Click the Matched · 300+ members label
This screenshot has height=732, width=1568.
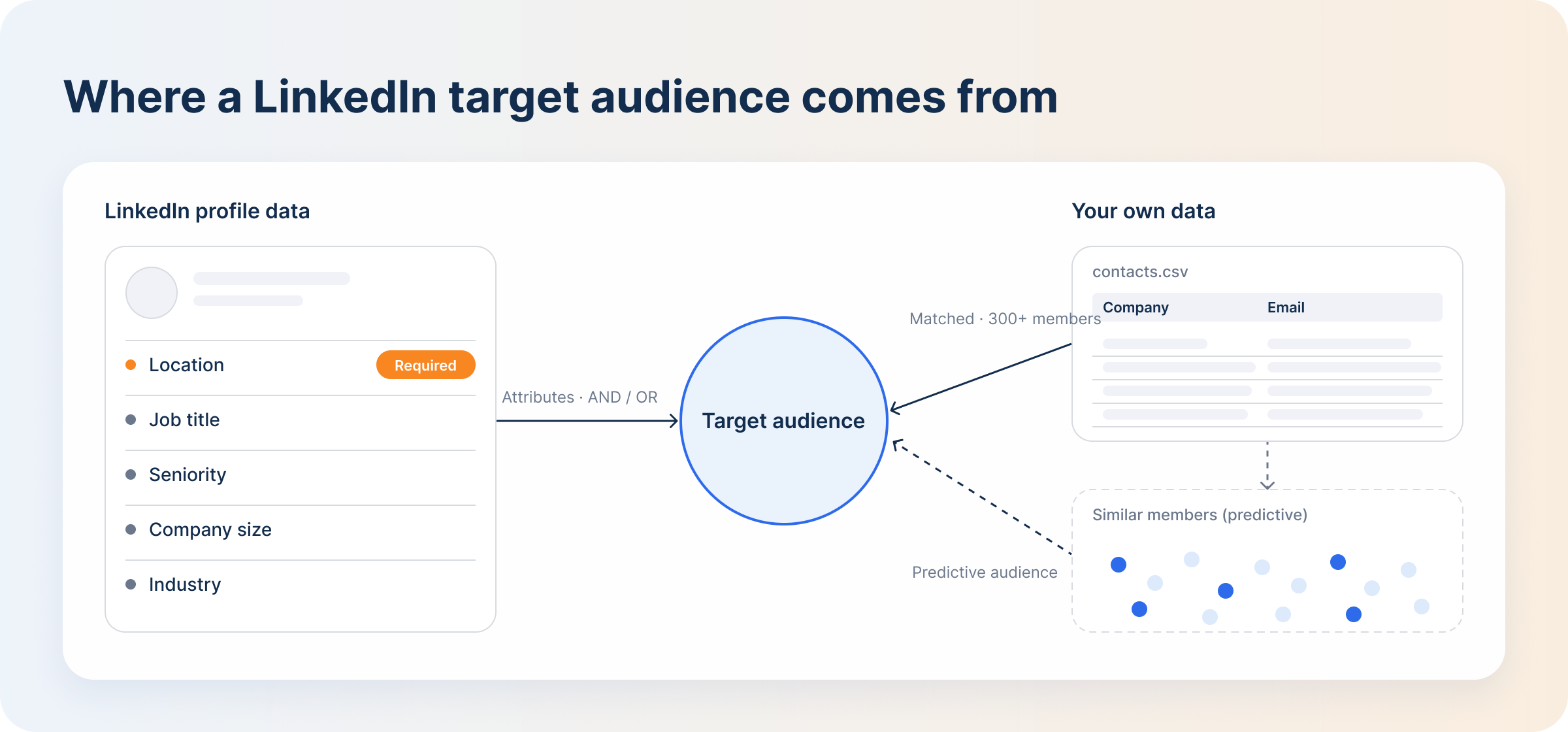[x=1005, y=319]
